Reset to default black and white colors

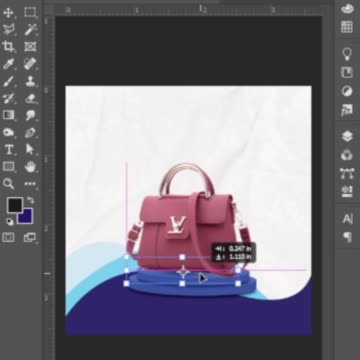tap(10, 221)
